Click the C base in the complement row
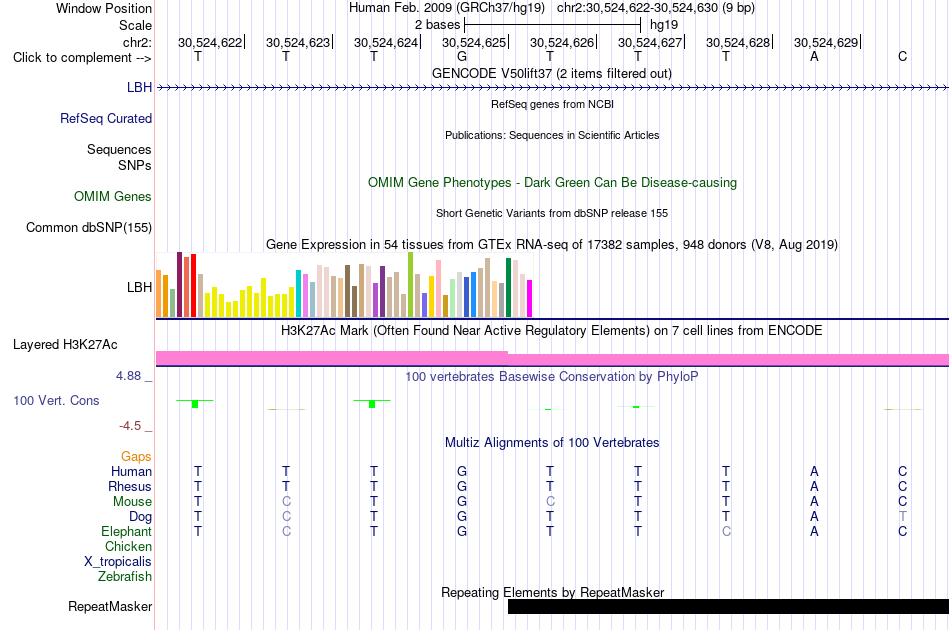The width and height of the screenshot is (950, 630). [x=902, y=56]
